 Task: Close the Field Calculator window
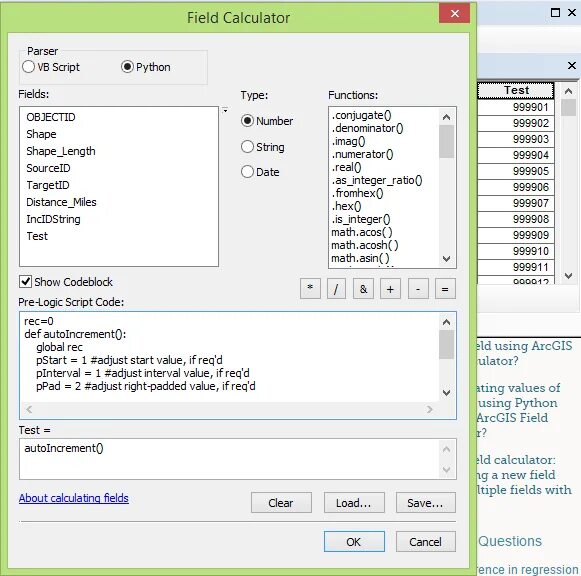tap(455, 14)
